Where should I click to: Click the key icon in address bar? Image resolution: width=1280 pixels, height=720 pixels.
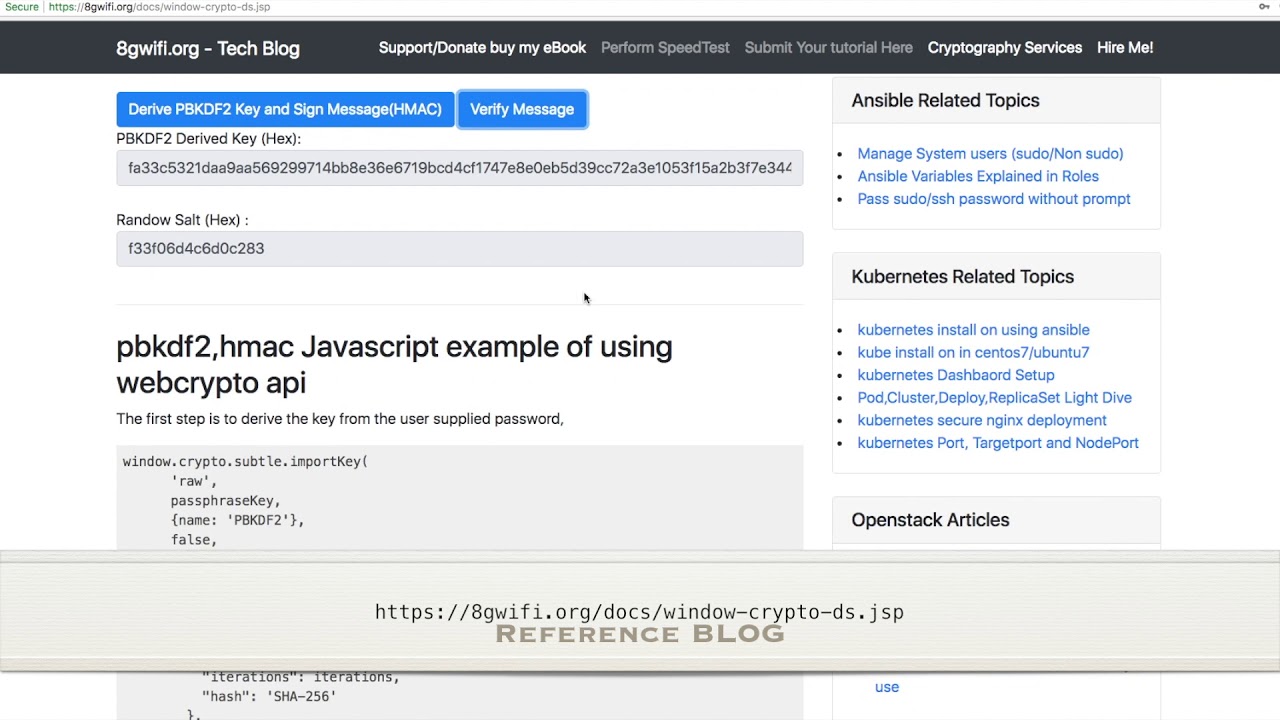coord(1264,7)
